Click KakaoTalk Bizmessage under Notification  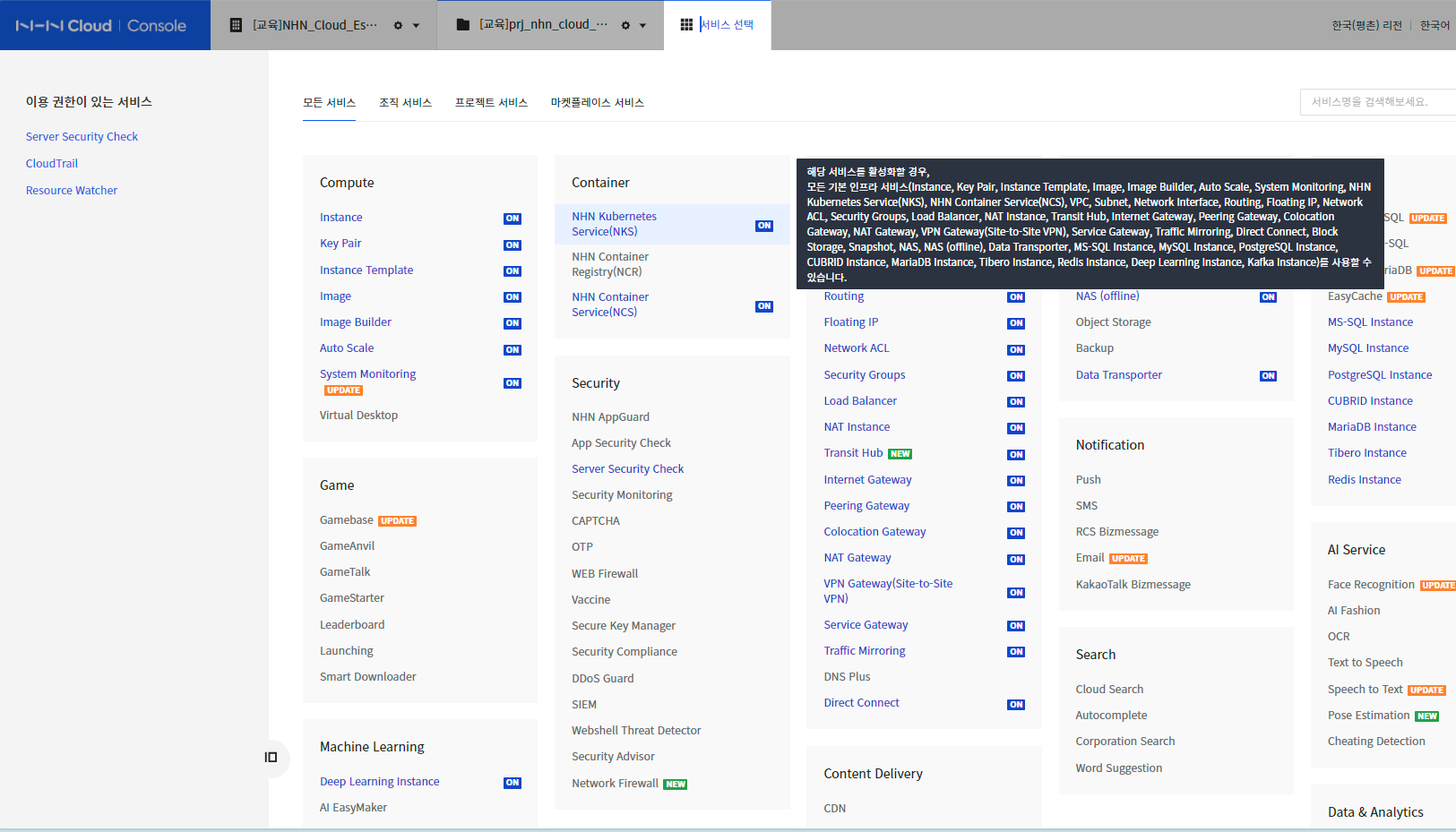pos(1133,585)
